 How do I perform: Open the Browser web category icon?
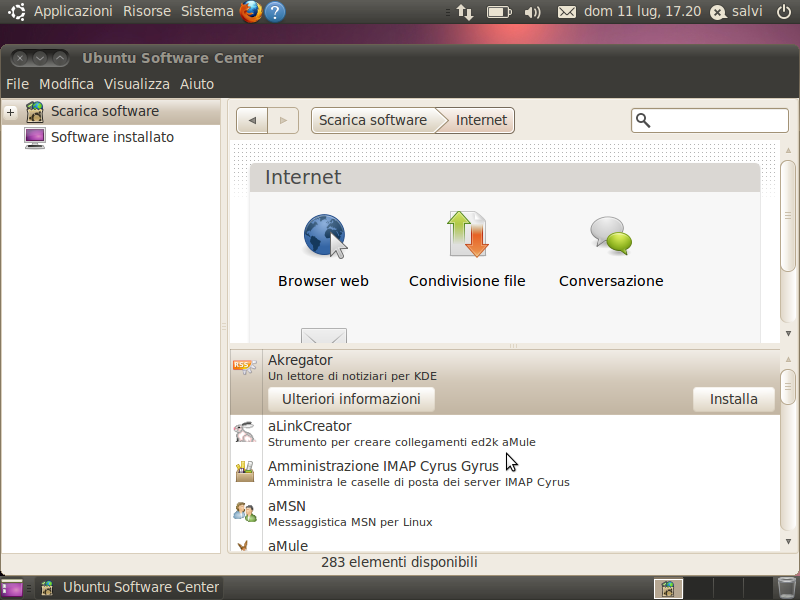tap(324, 235)
